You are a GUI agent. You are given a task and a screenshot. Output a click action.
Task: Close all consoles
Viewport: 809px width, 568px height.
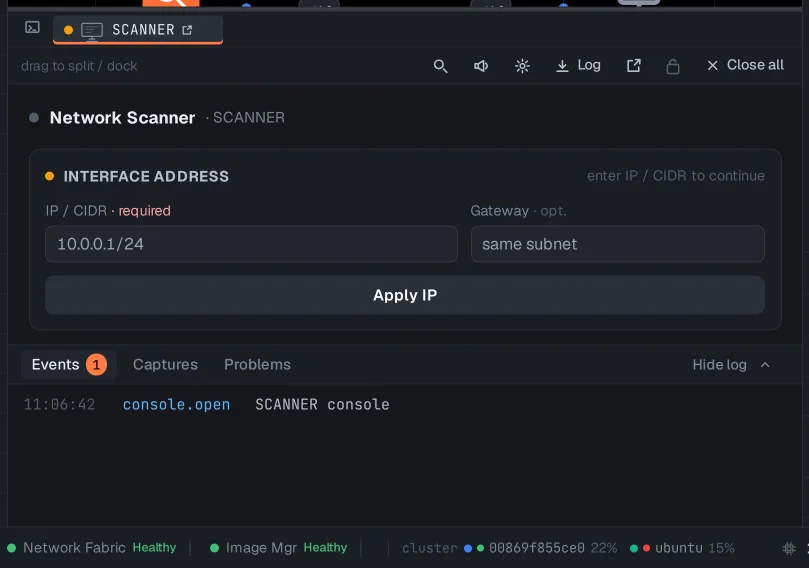pos(745,65)
